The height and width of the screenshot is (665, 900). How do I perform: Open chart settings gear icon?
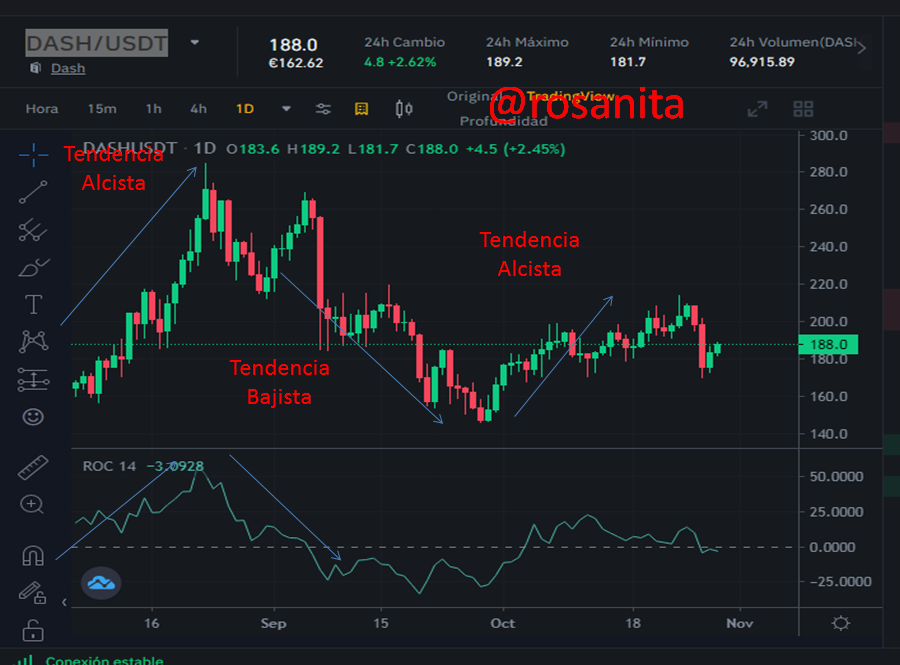(x=841, y=623)
